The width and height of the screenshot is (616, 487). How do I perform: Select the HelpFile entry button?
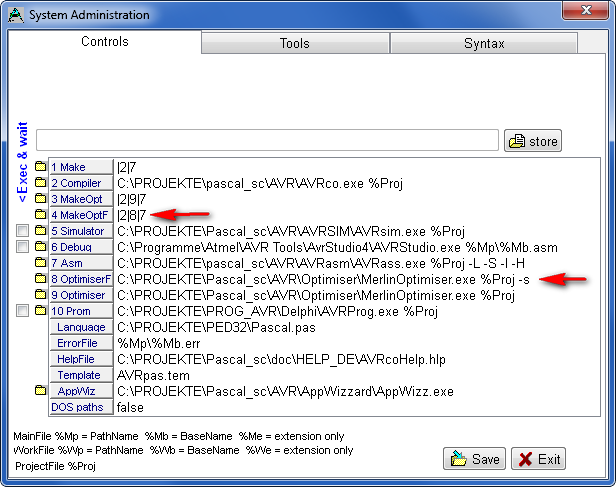pyautogui.click(x=80, y=359)
